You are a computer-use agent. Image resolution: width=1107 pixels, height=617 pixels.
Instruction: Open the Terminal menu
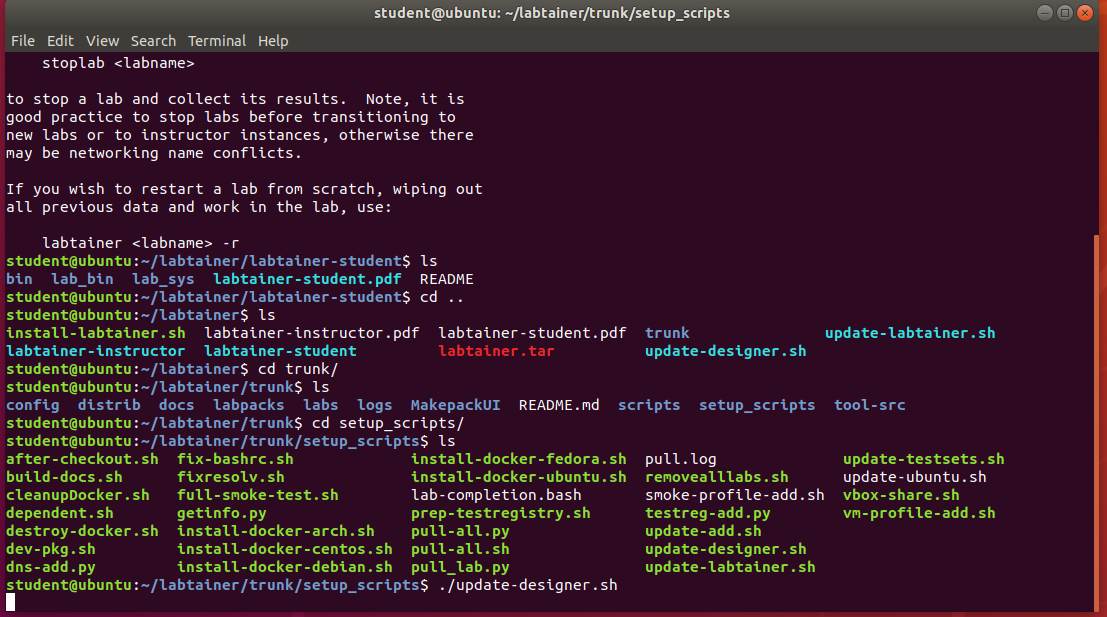216,41
